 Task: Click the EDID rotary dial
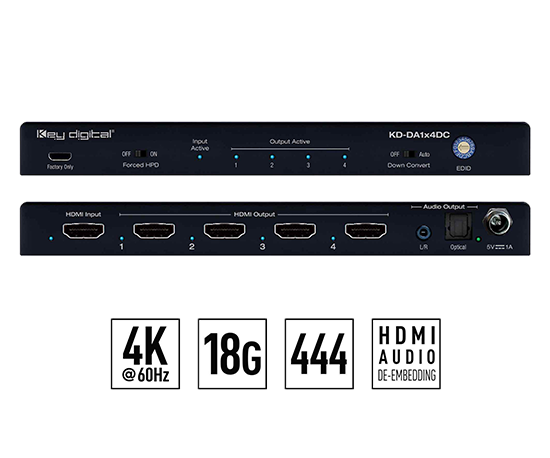[x=463, y=147]
